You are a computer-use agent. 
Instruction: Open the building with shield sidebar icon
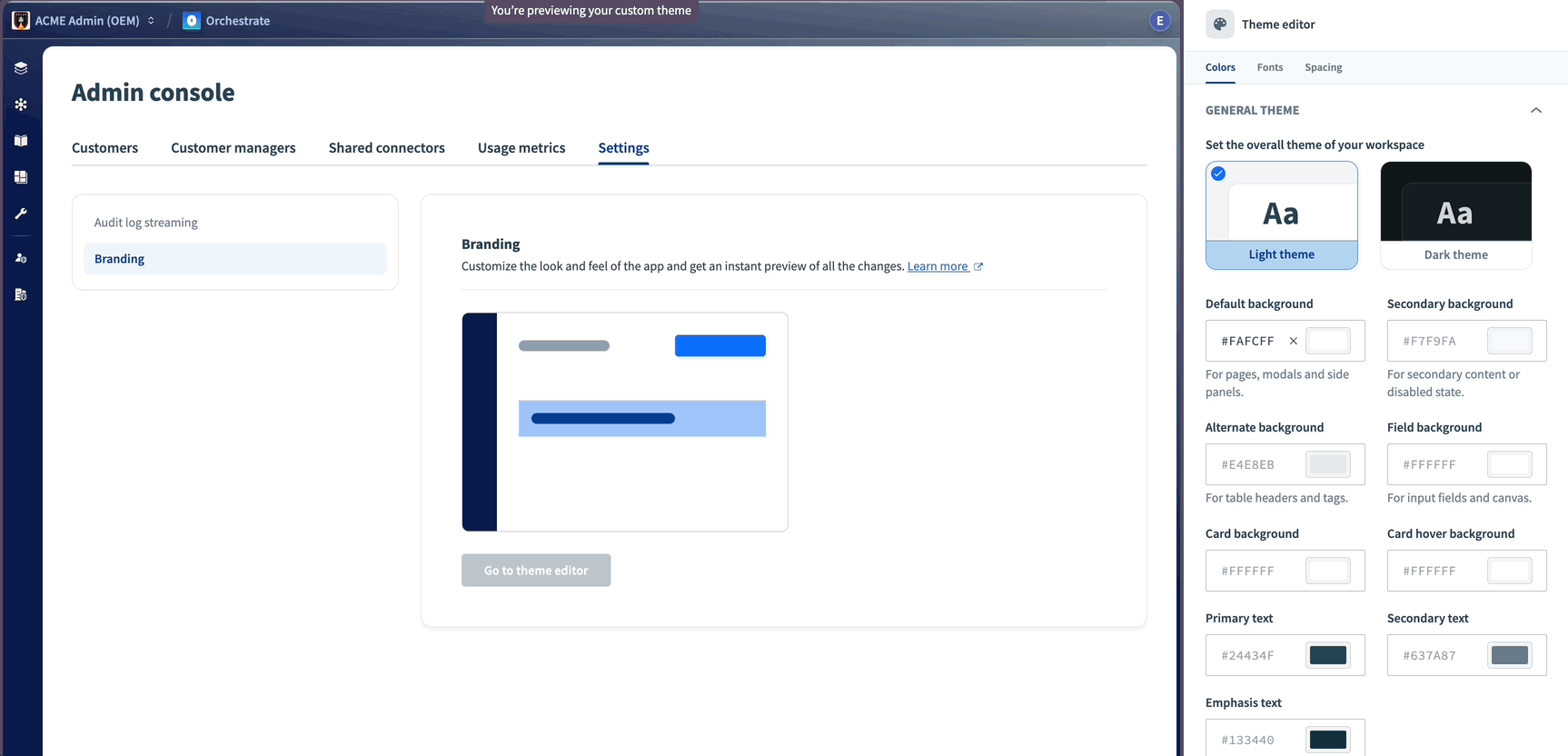(x=21, y=294)
